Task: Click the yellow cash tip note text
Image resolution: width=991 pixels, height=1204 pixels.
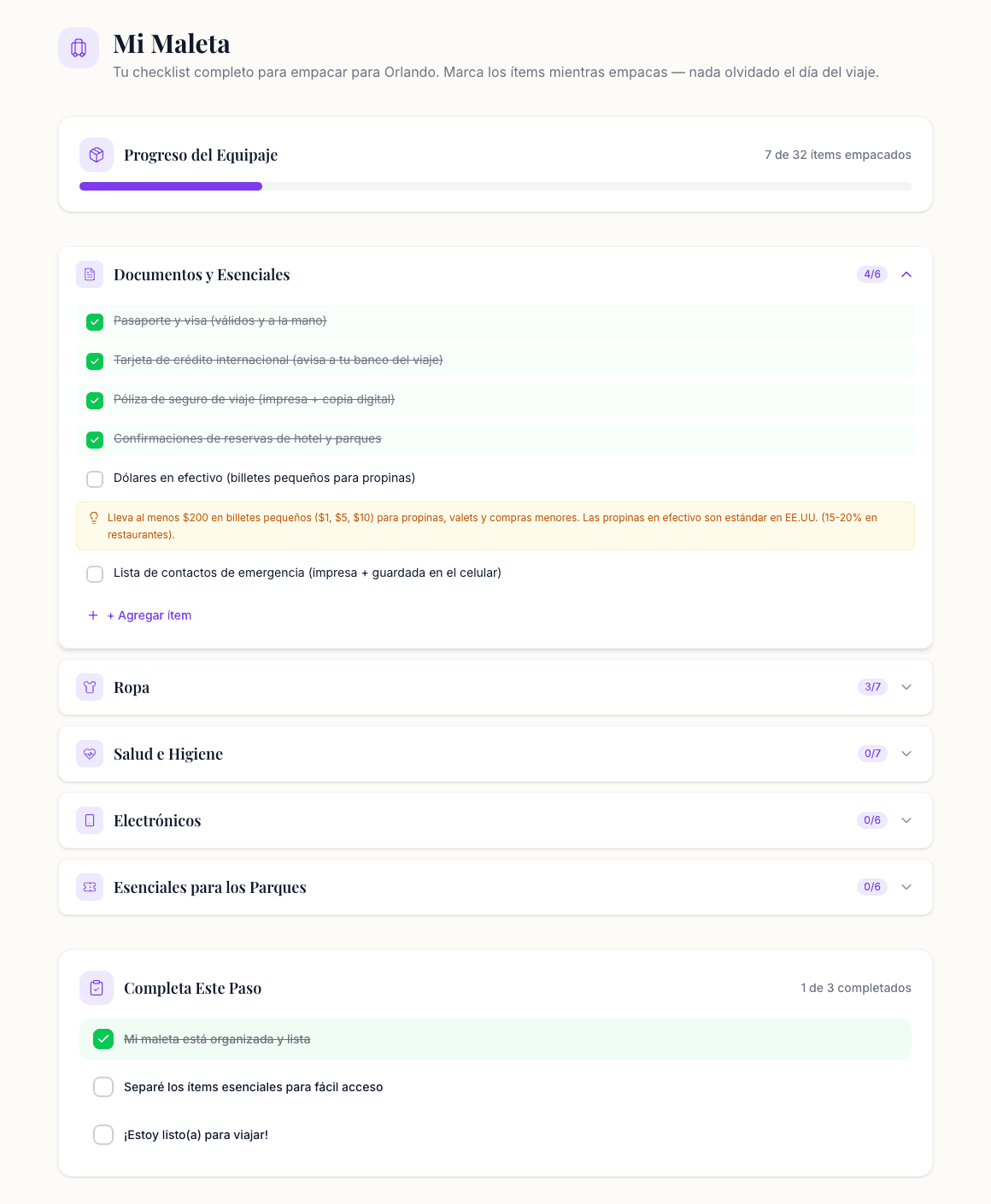Action: [x=492, y=526]
